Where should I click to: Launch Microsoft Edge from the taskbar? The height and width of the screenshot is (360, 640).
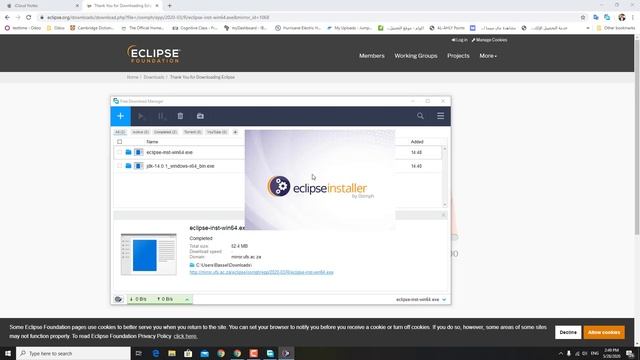click(156, 353)
